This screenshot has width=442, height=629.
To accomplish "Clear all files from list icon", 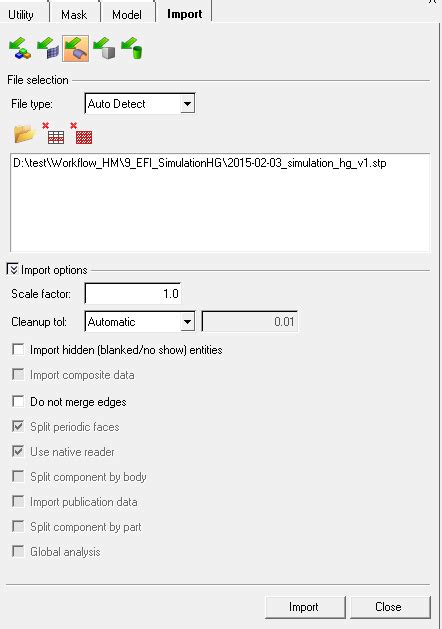I will (x=81, y=134).
